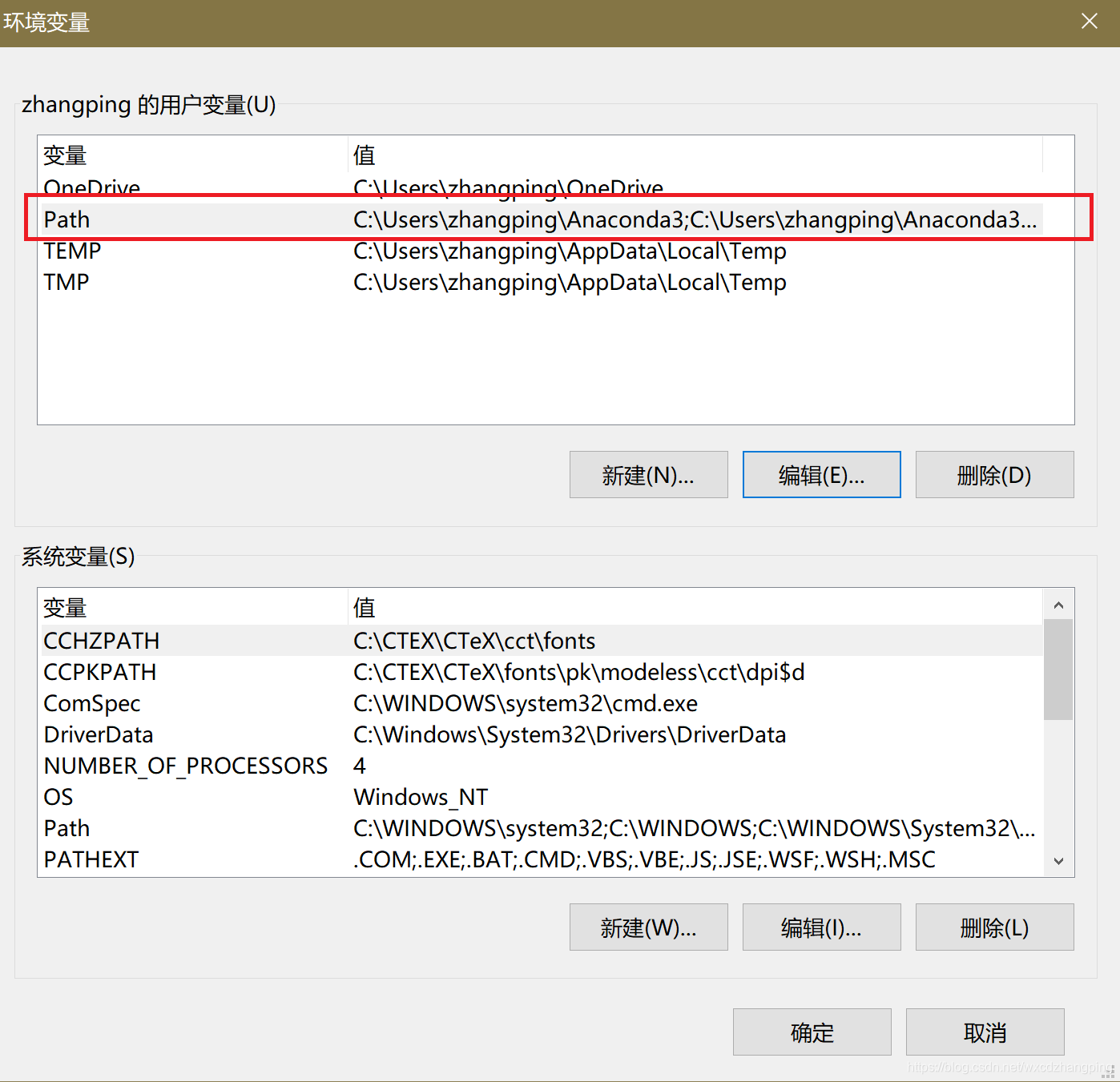Screen dimensions: 1120x1082
Task: Click 新建(W)... button for system variables
Action: (x=649, y=927)
